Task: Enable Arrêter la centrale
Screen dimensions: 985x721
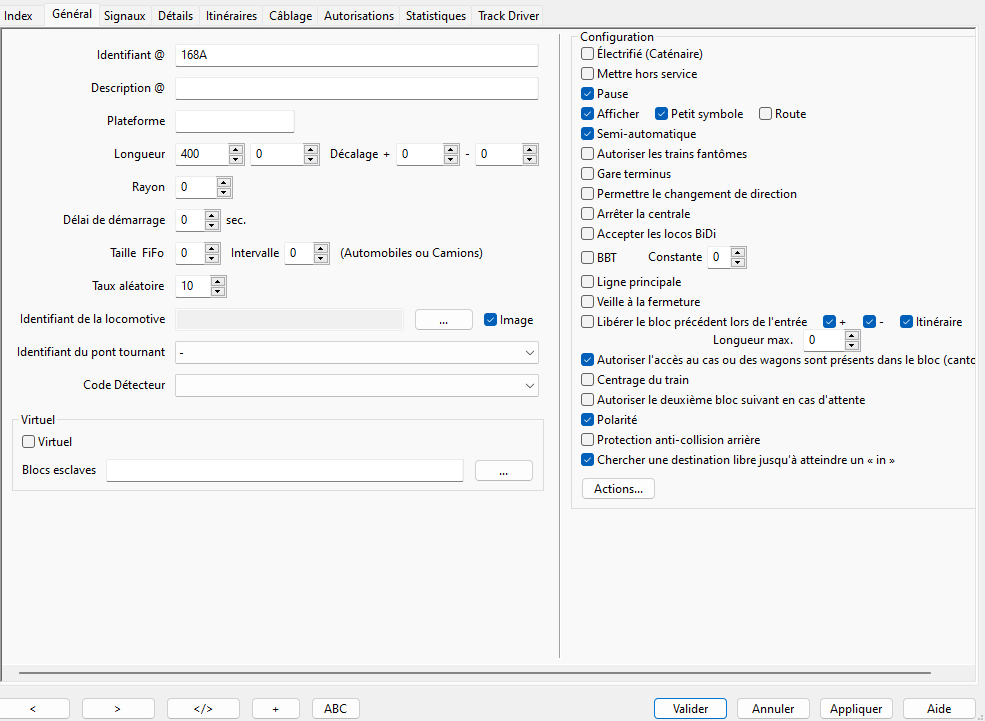Action: coord(587,214)
